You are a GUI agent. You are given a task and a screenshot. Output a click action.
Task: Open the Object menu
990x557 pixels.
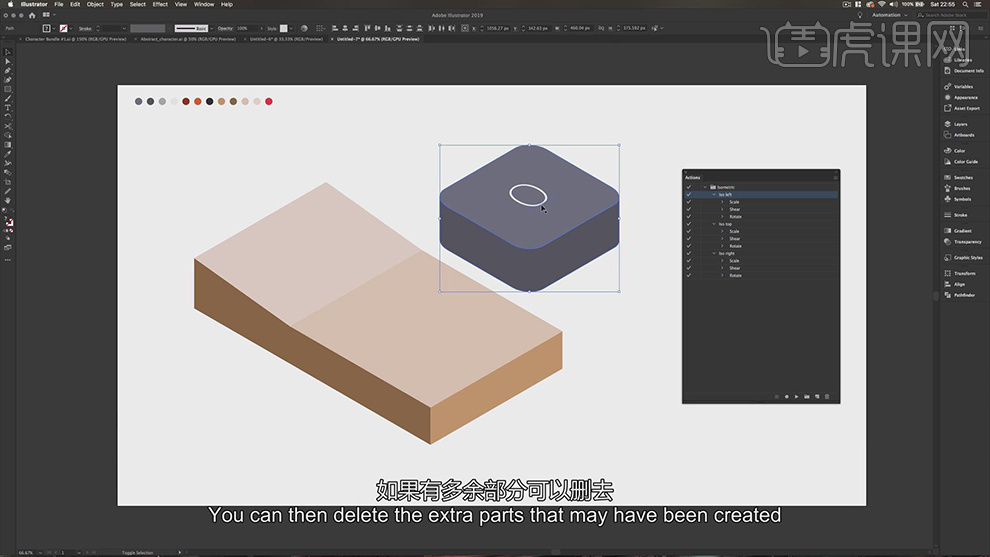95,4
